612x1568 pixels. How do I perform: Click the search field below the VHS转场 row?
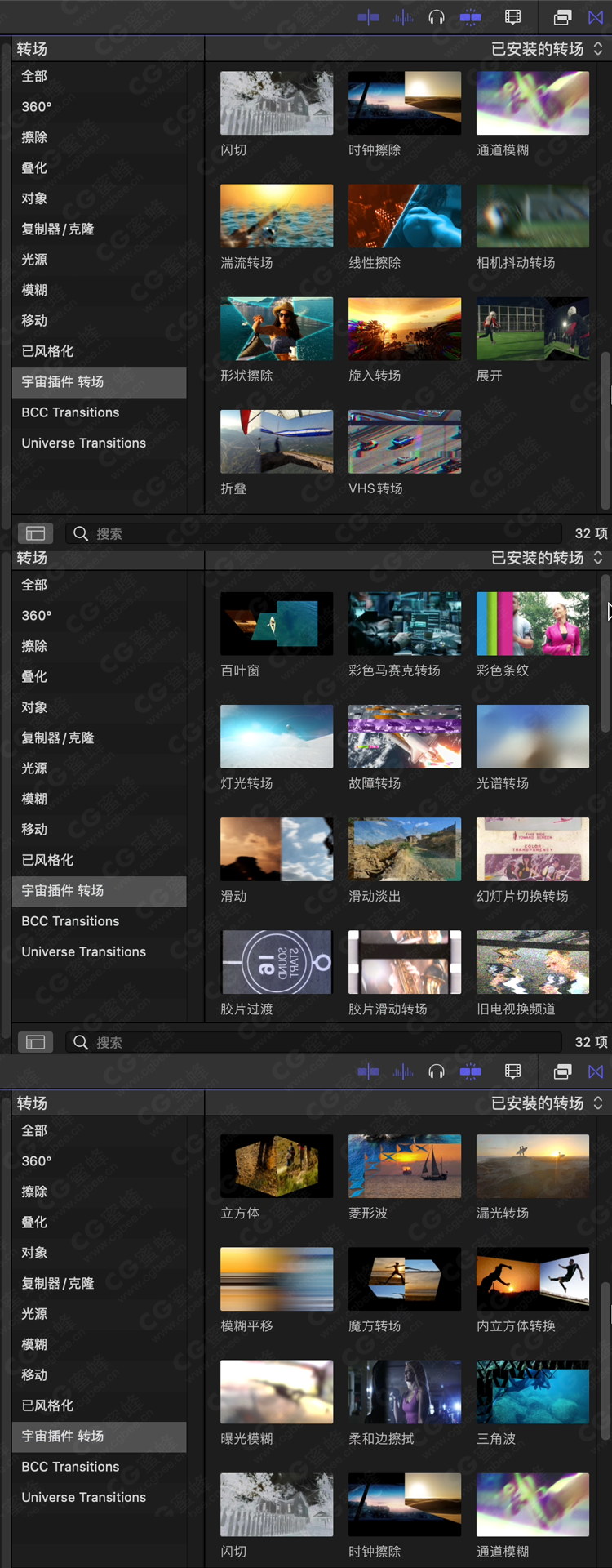tap(313, 533)
